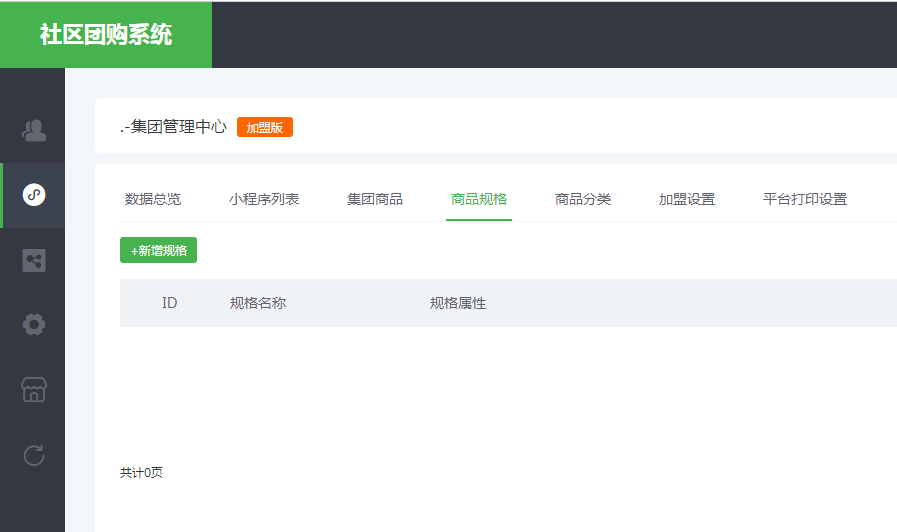Open the user profile sidebar icon

tap(34, 130)
